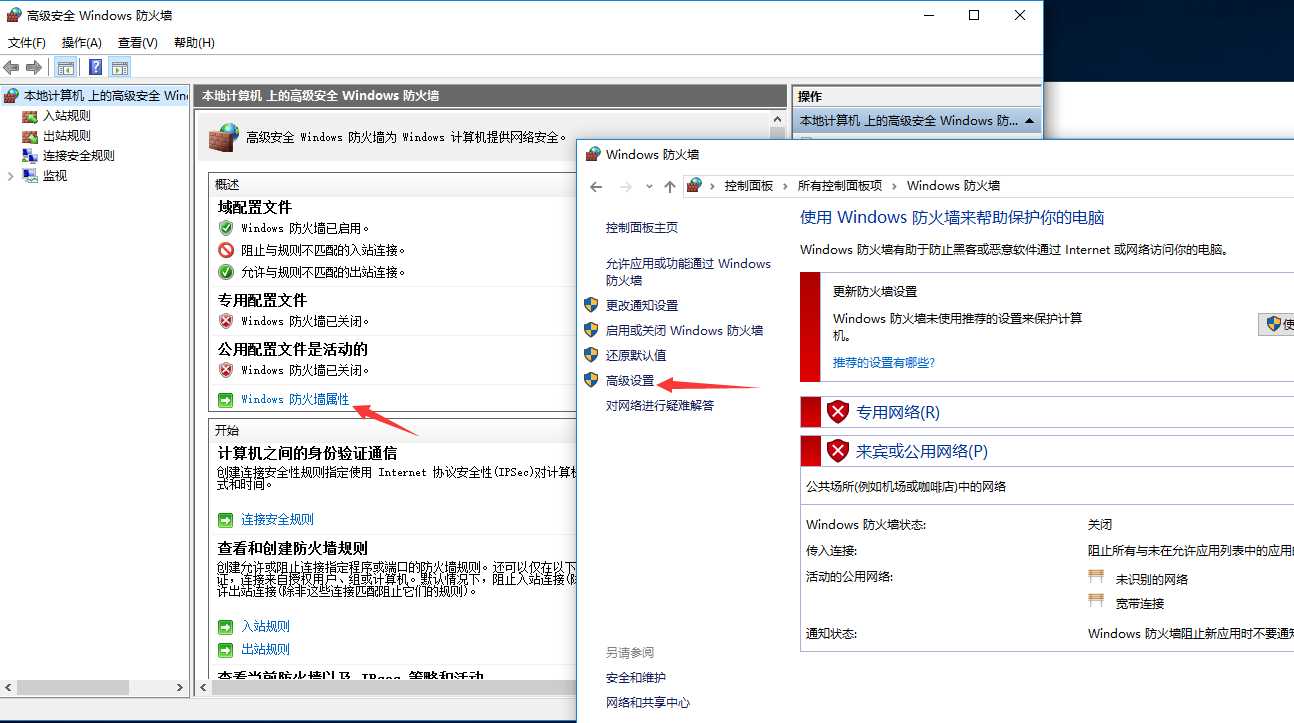This screenshot has height=723, width=1294.
Task: Click the red block icon beside 阻止与规则不匹配的入站连接
Action: (226, 250)
